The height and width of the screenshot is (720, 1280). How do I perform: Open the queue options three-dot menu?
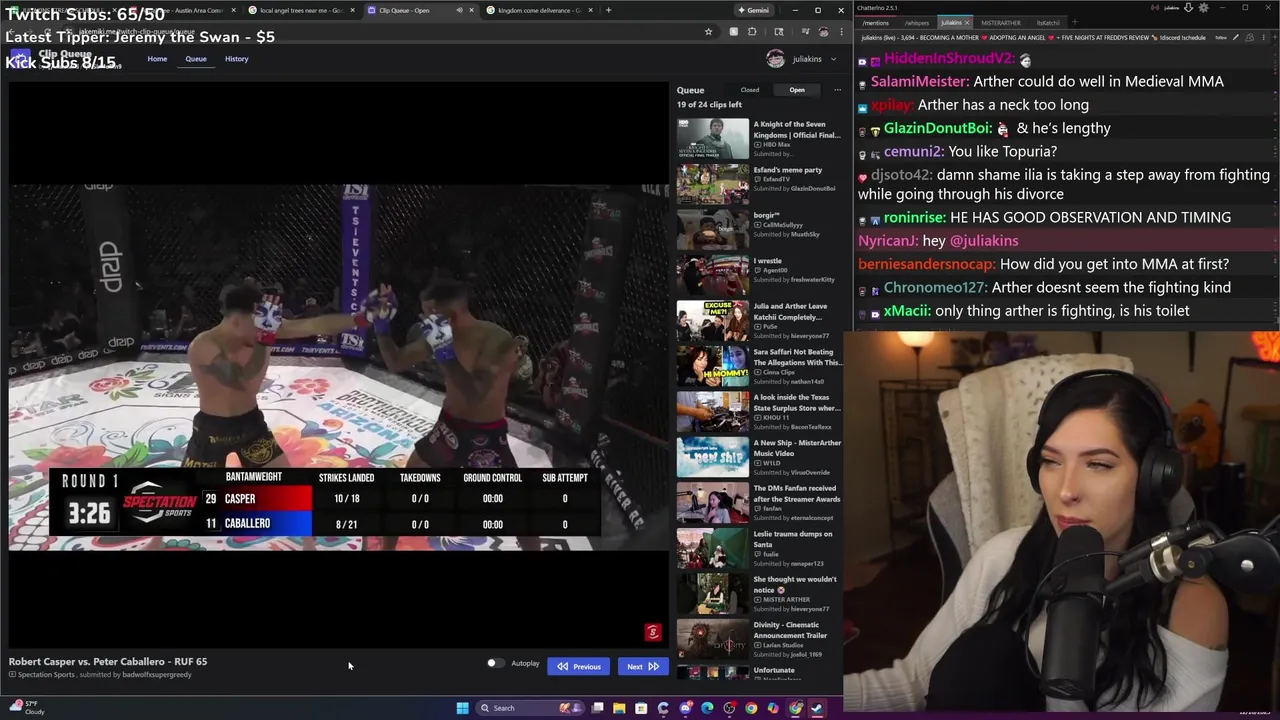pos(837,90)
